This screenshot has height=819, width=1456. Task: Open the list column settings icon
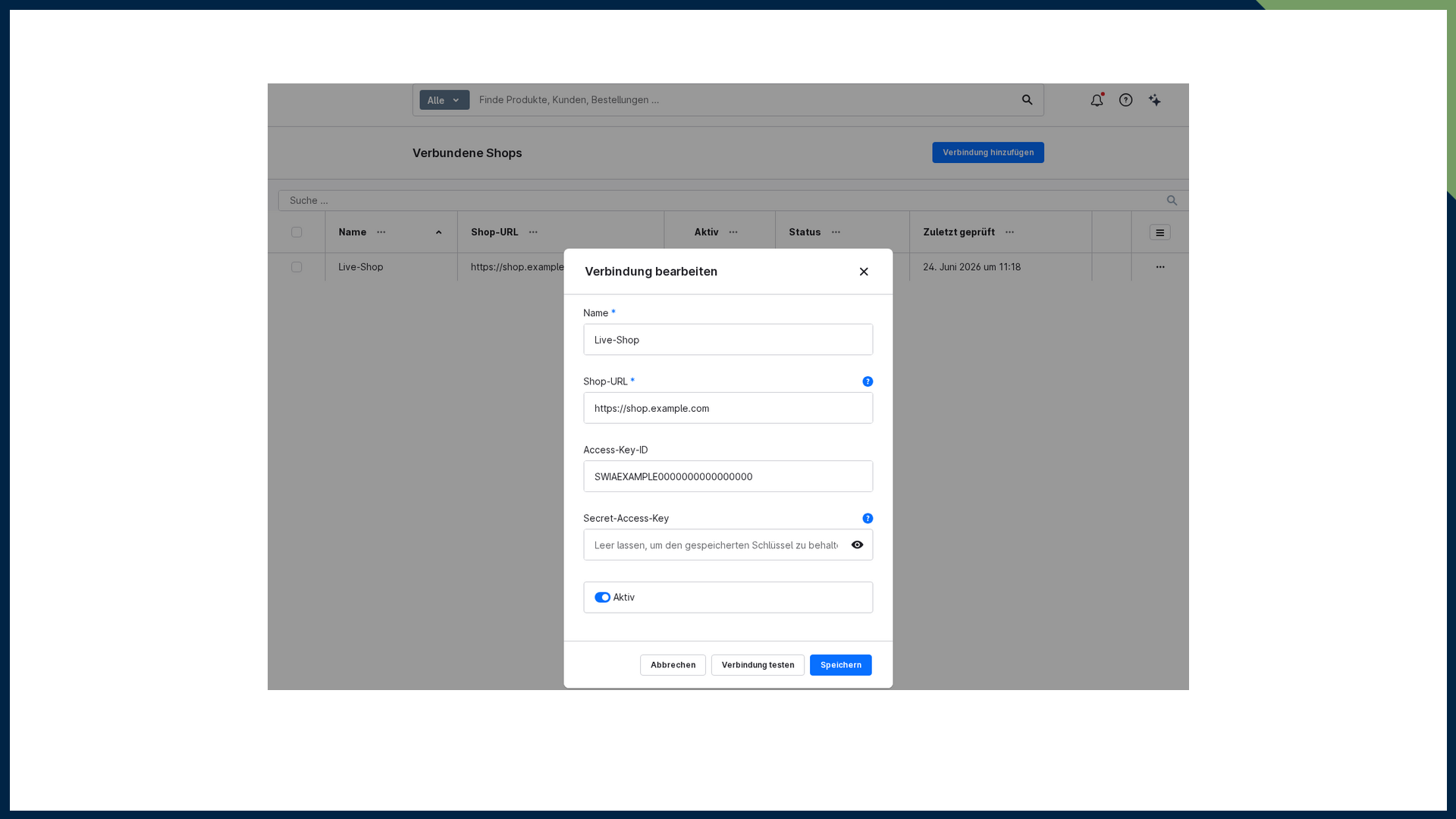coord(1159,233)
